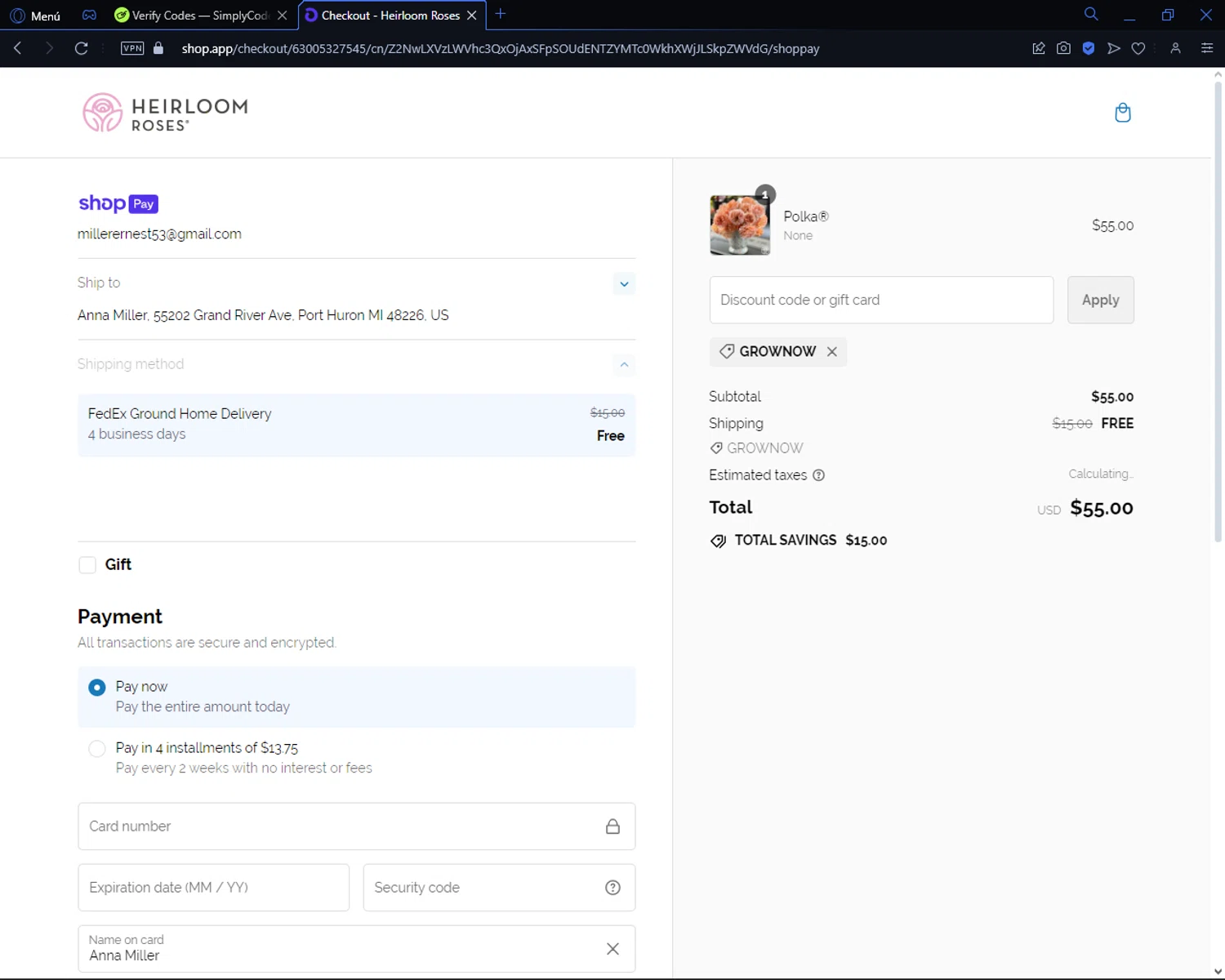This screenshot has width=1225, height=980.
Task: Open the Easy Setup sliders icon
Action: point(1207,48)
